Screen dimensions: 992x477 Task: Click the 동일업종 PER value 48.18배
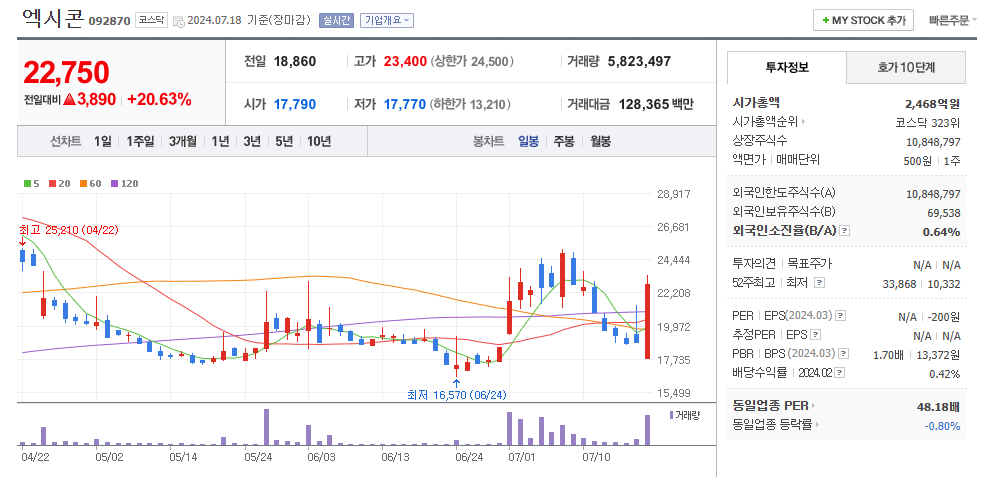tap(938, 406)
